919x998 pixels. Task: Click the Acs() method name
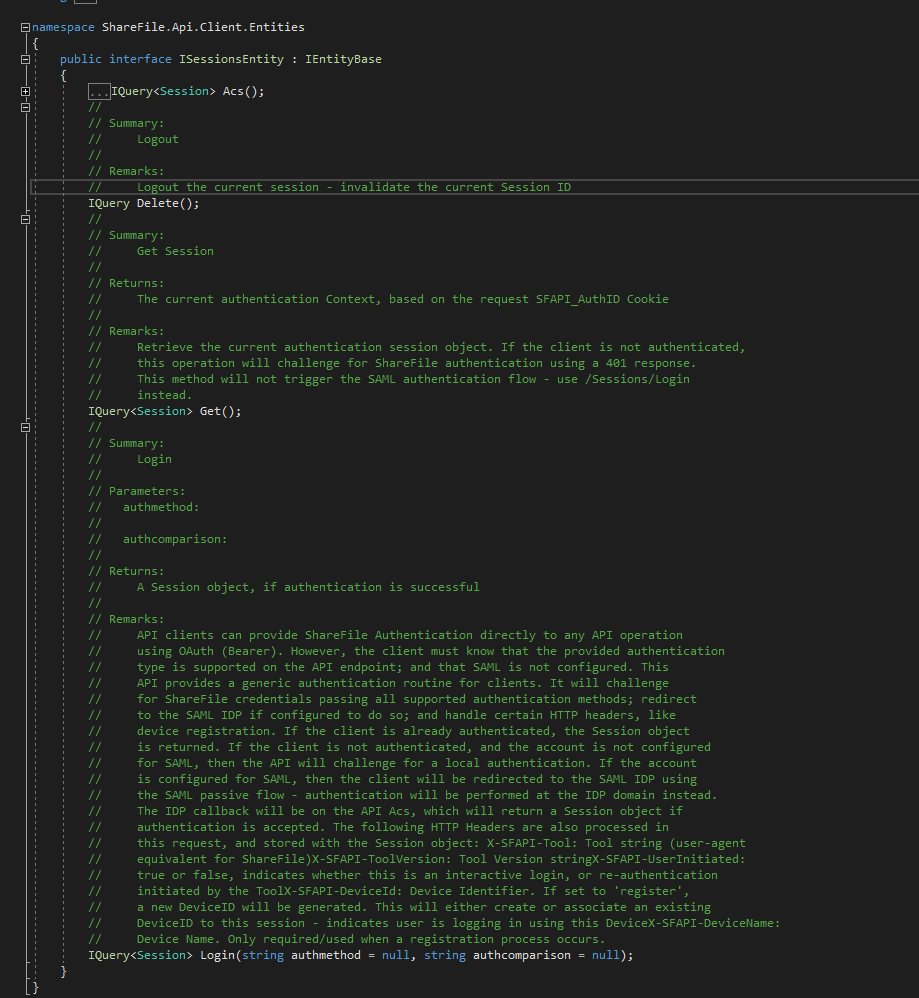pyautogui.click(x=233, y=91)
